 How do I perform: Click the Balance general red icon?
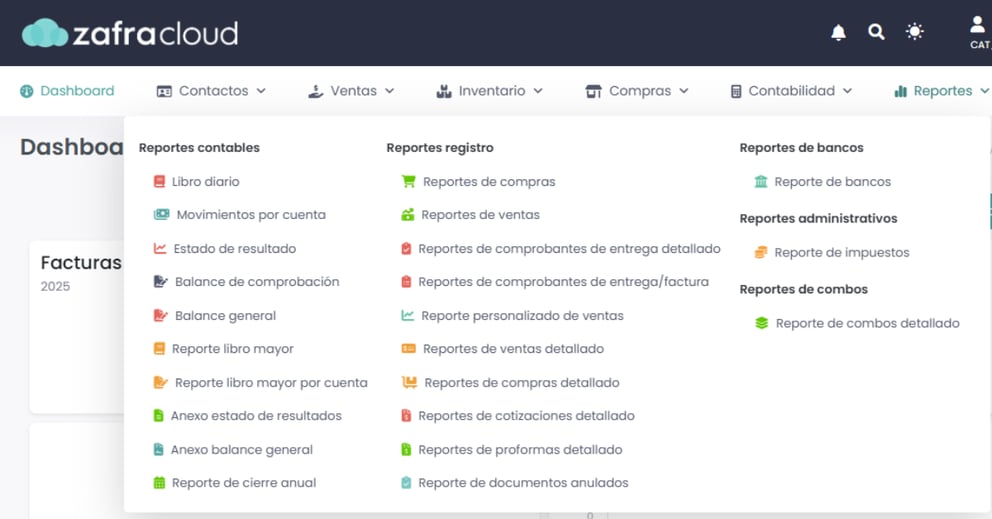pos(161,315)
